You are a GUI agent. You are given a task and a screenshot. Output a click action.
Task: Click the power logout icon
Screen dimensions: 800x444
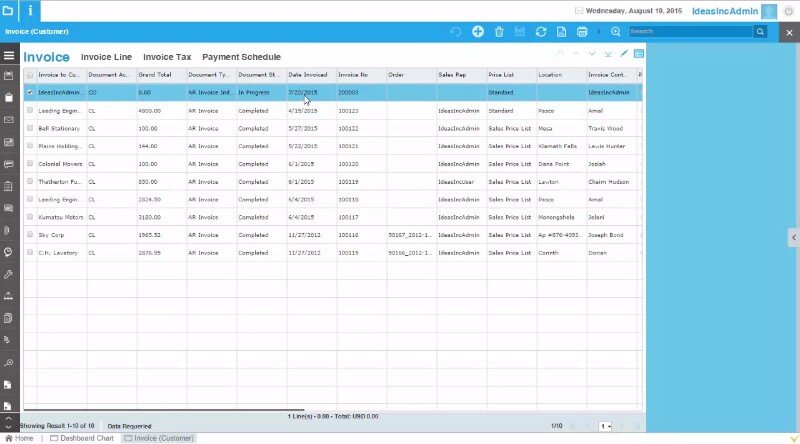(788, 11)
